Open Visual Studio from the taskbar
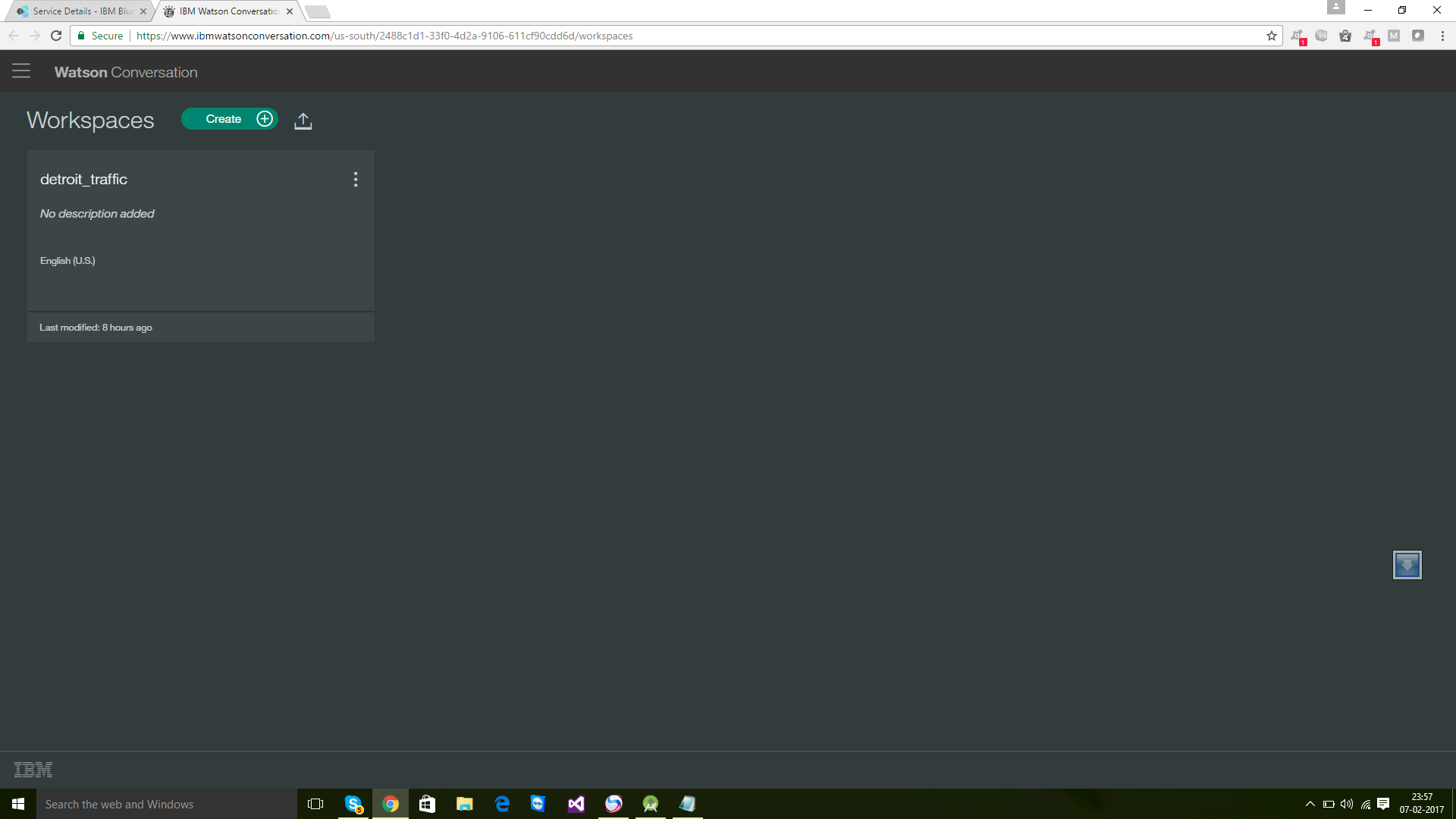This screenshot has height=819, width=1456. [576, 804]
